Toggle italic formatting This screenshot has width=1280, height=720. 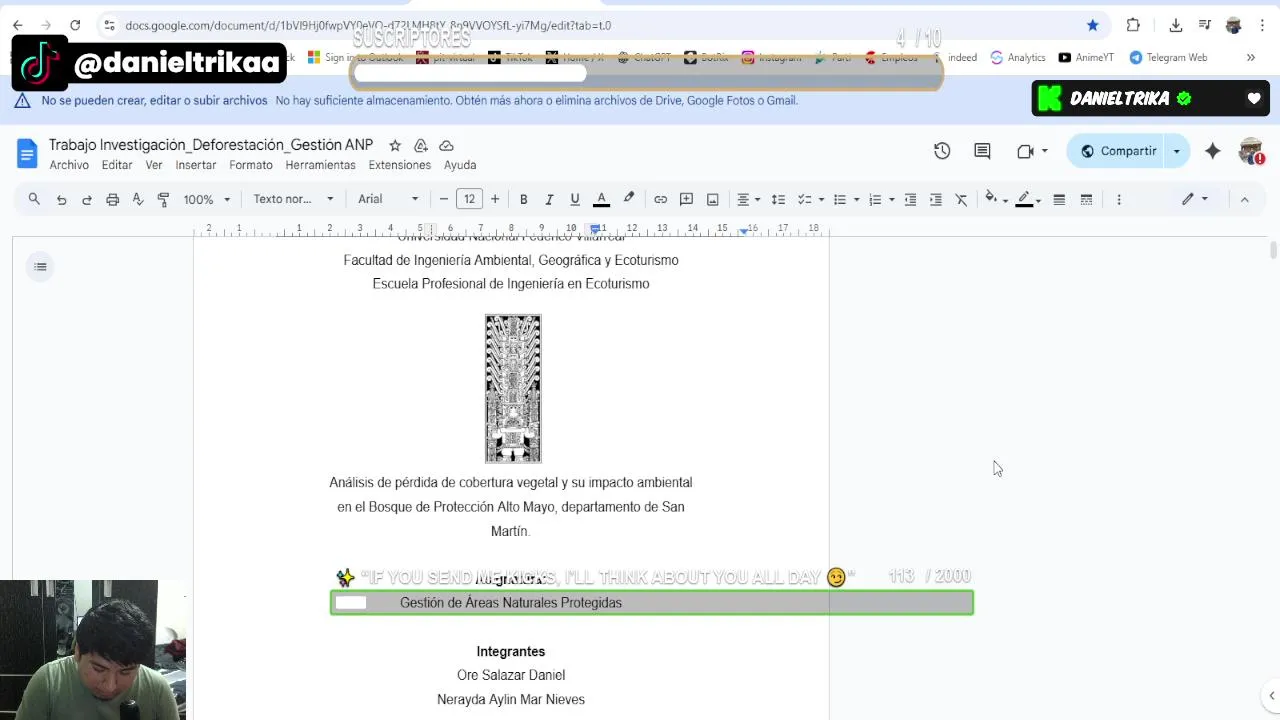pyautogui.click(x=549, y=199)
